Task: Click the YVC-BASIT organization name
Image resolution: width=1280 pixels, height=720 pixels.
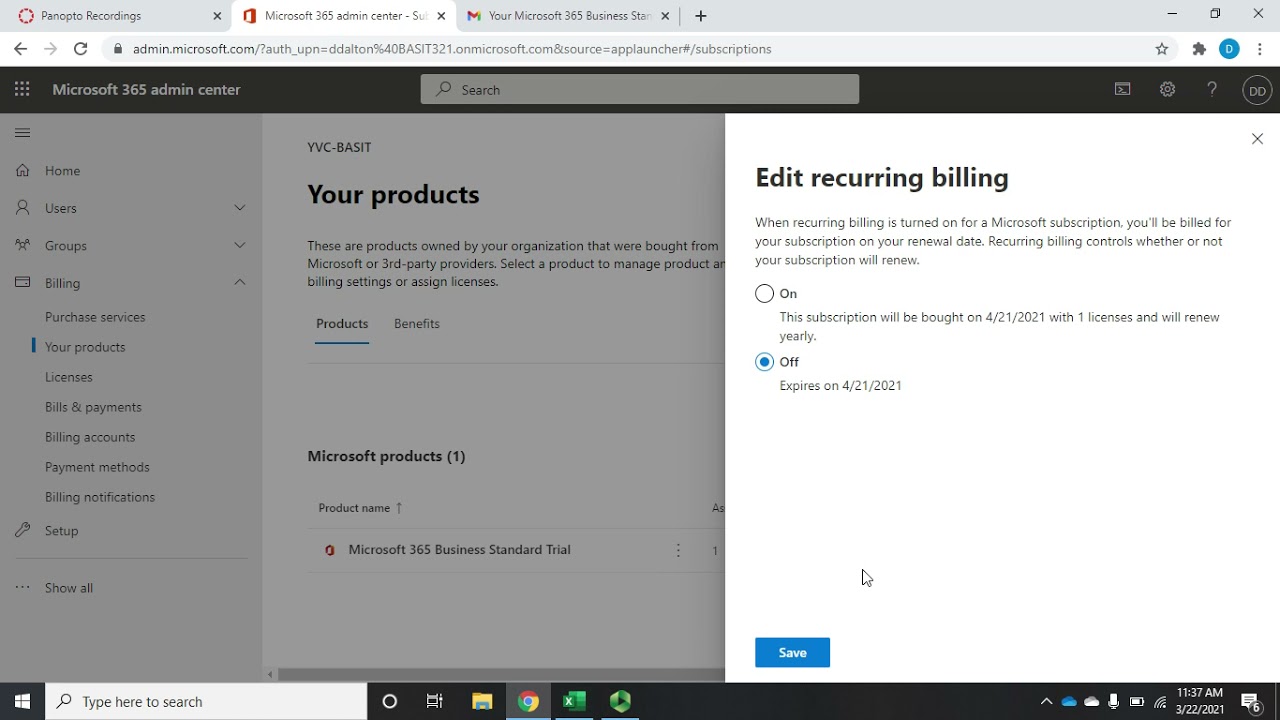Action: [339, 147]
